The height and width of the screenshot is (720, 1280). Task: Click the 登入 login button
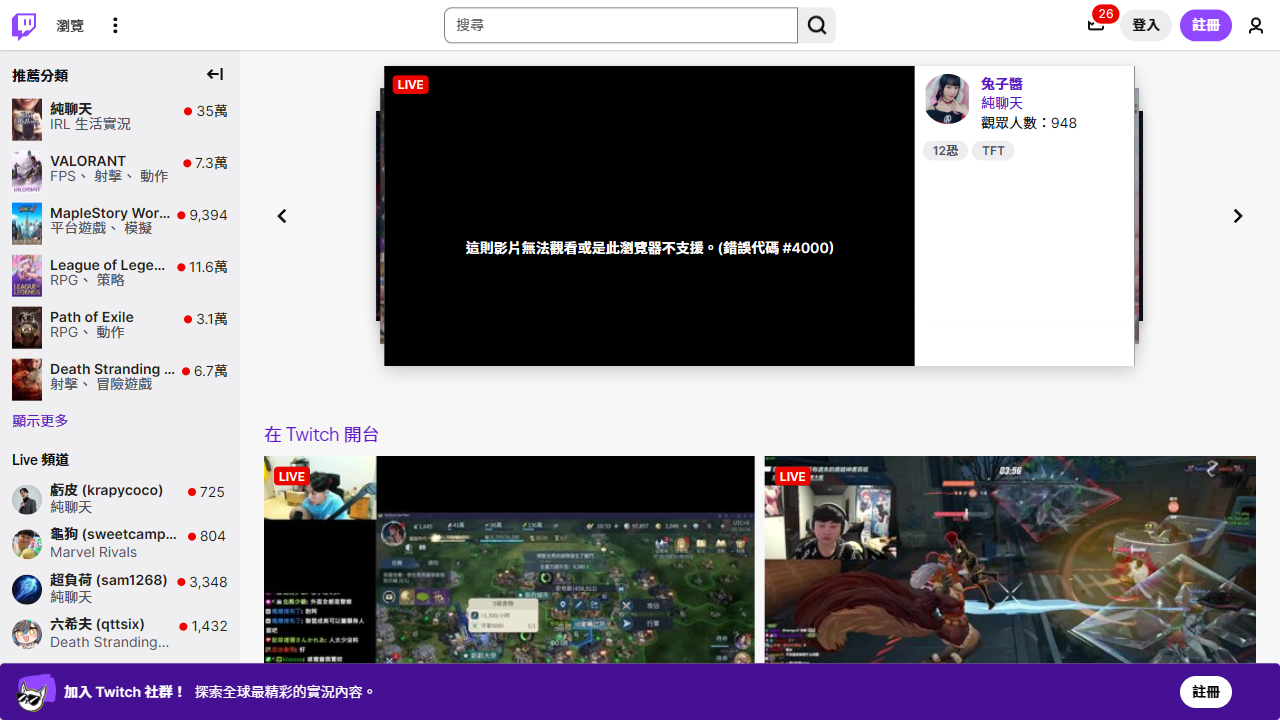(x=1145, y=25)
